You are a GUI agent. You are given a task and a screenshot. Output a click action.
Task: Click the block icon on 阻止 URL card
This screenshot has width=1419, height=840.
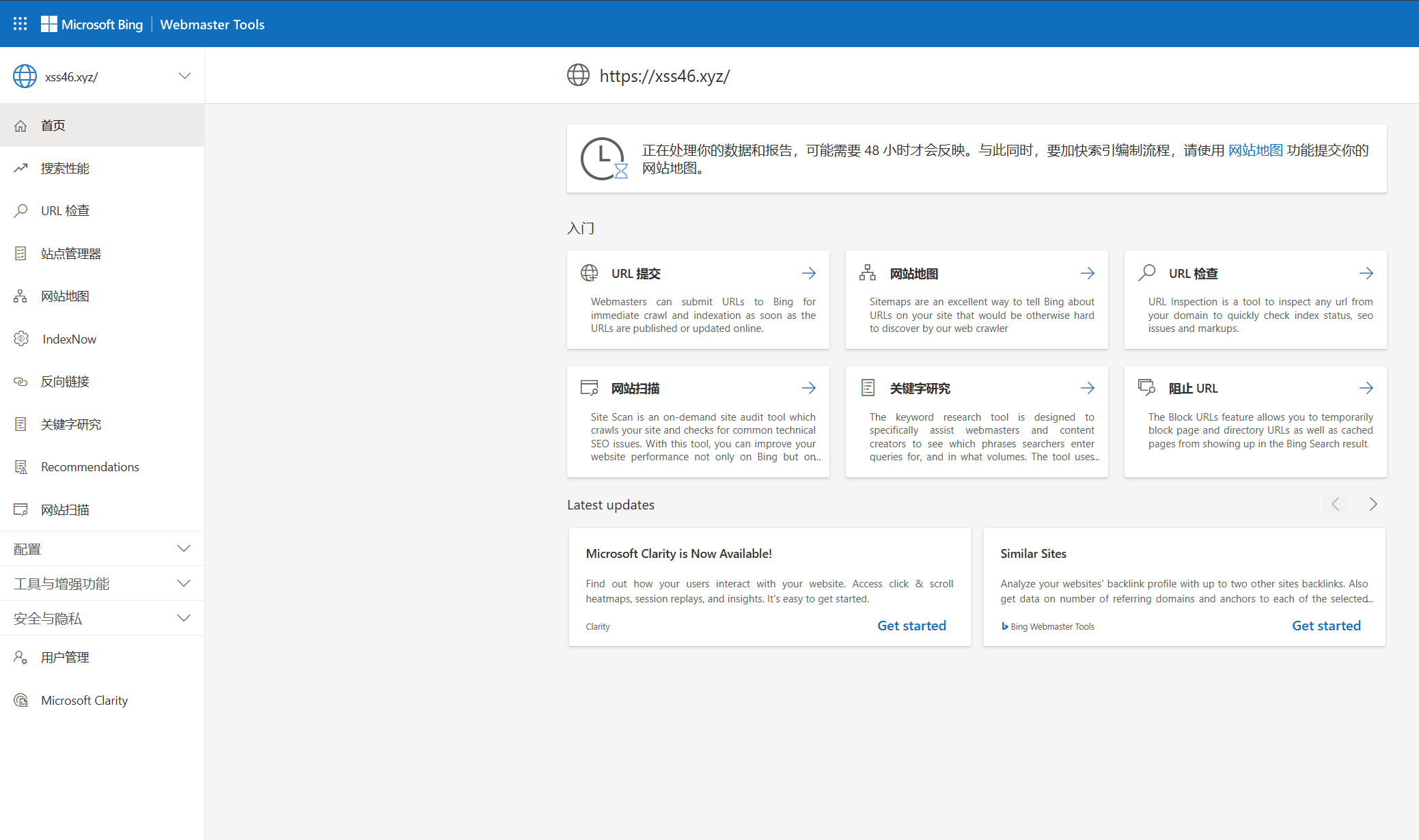coord(1146,388)
